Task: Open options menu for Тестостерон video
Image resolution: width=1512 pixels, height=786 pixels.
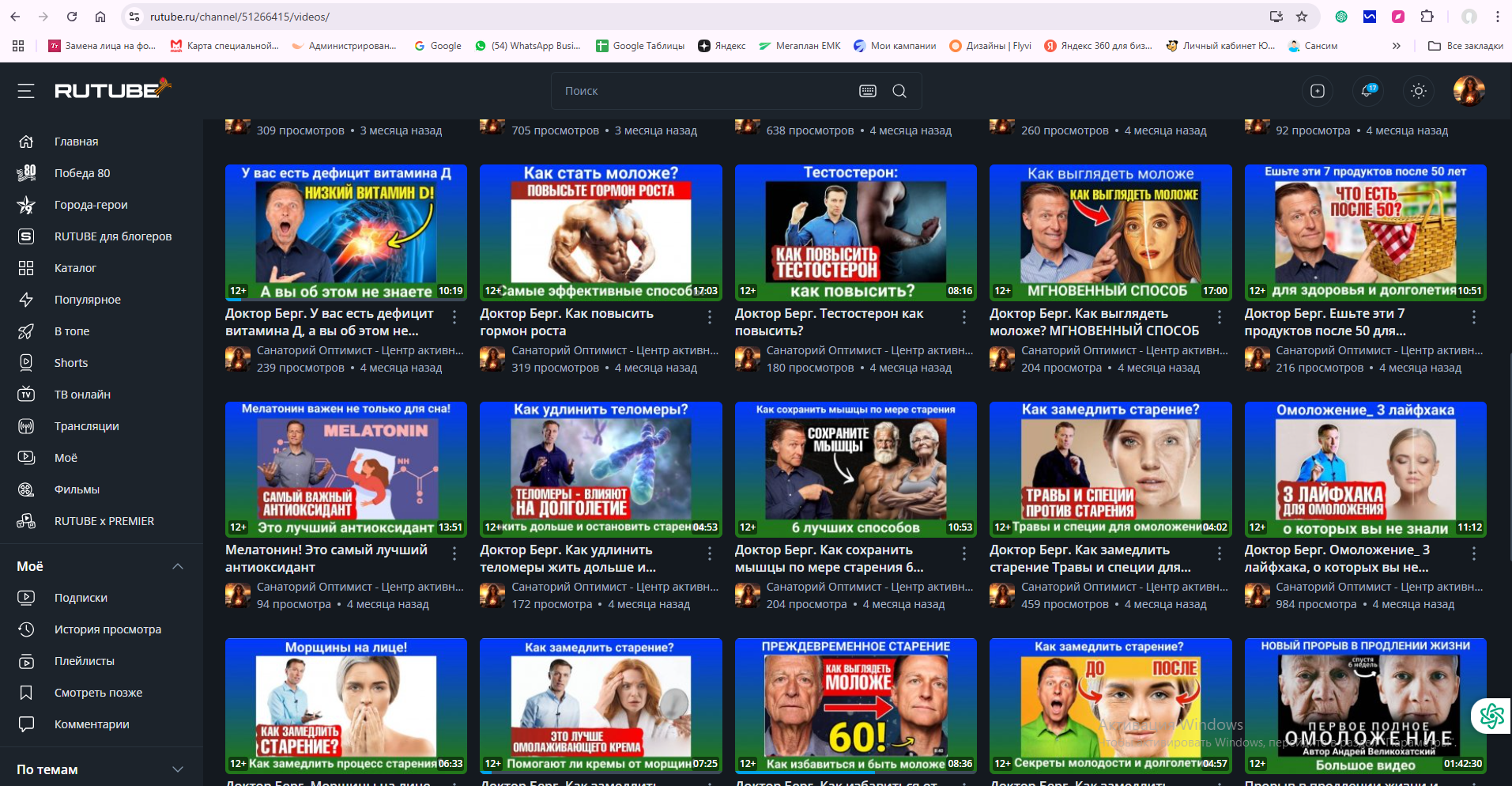Action: pos(964,317)
